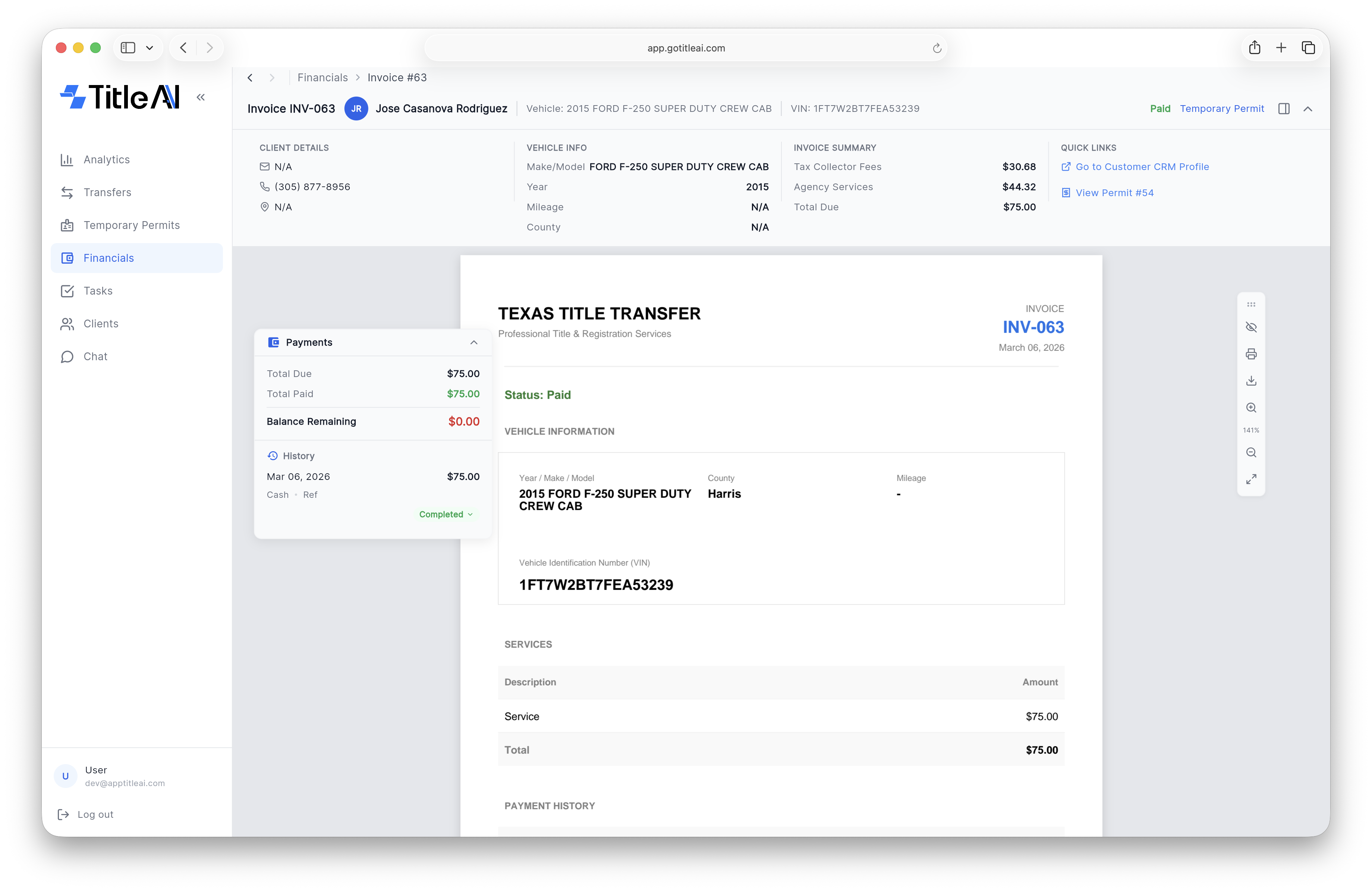This screenshot has width=1372, height=892.
Task: Click the address bar showing app.gotitleai.com
Action: point(685,48)
